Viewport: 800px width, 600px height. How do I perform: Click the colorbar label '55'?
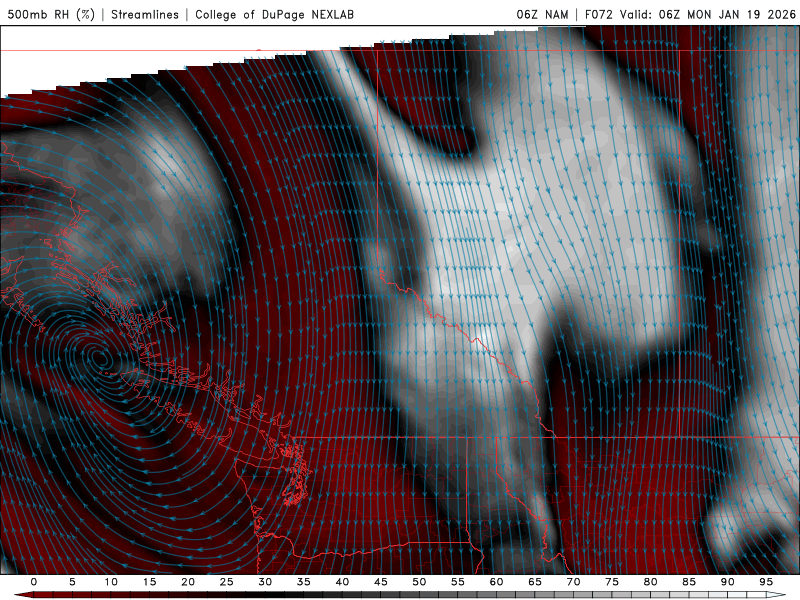click(x=458, y=582)
